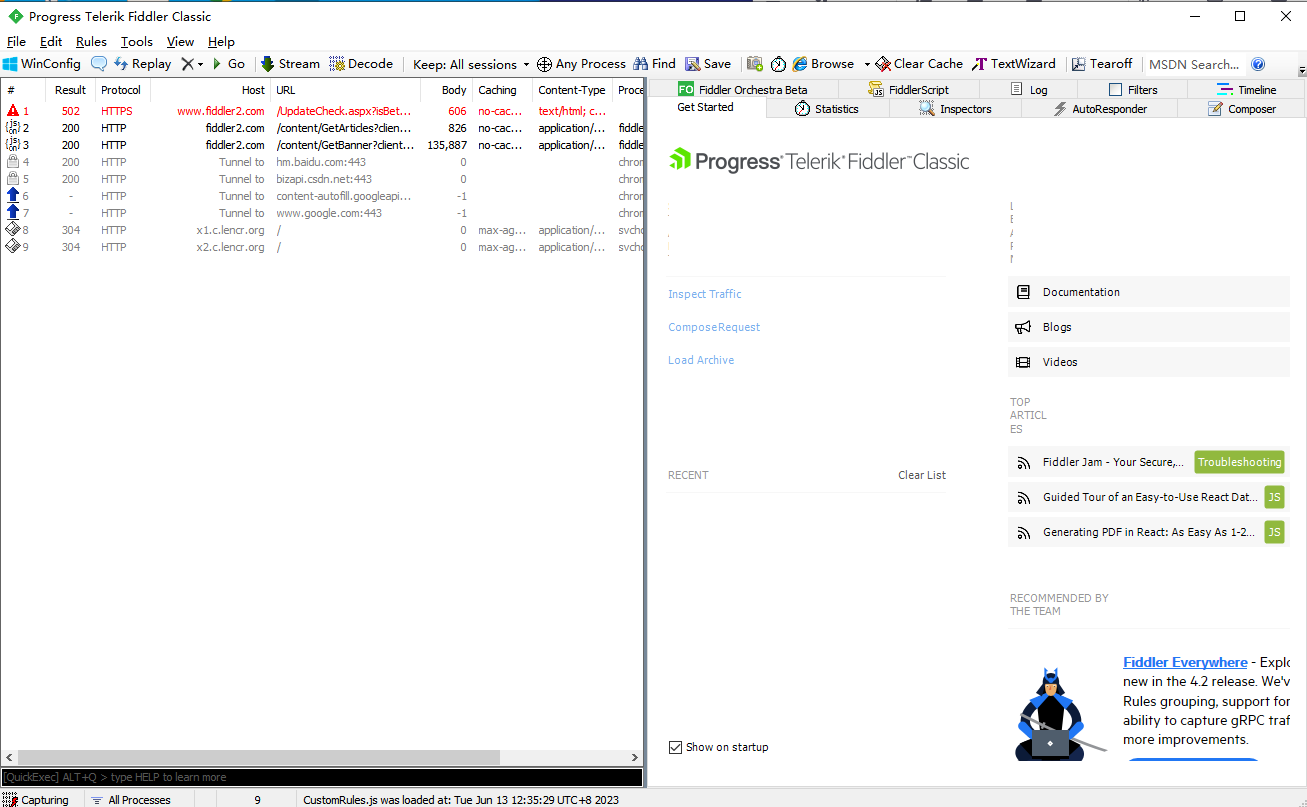Click the Videos film icon
Viewport: 1307px width, 807px height.
point(1023,362)
